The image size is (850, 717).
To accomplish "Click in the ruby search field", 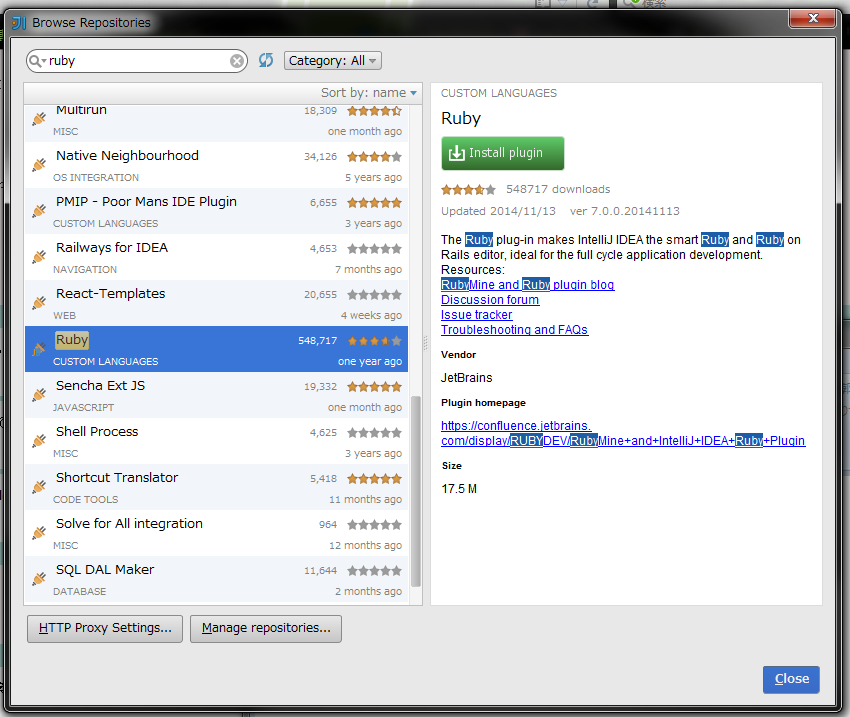I will (x=138, y=61).
